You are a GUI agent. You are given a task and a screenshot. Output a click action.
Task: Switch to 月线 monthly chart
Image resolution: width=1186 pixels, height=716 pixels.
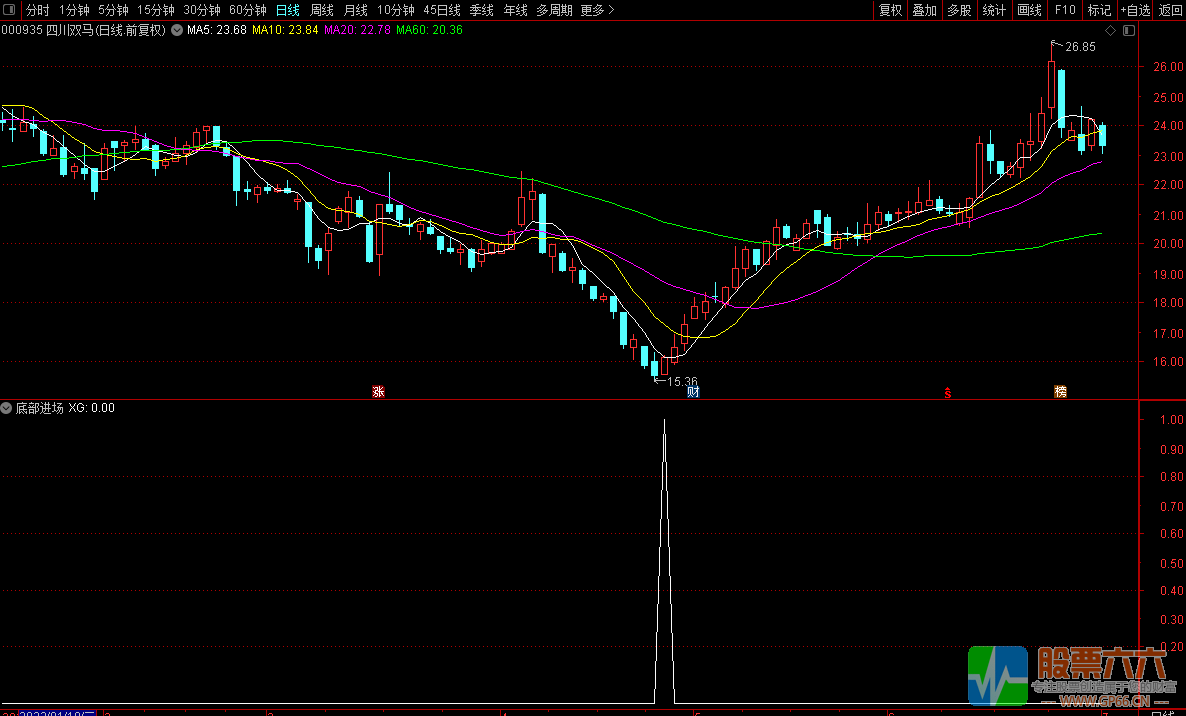coord(356,10)
